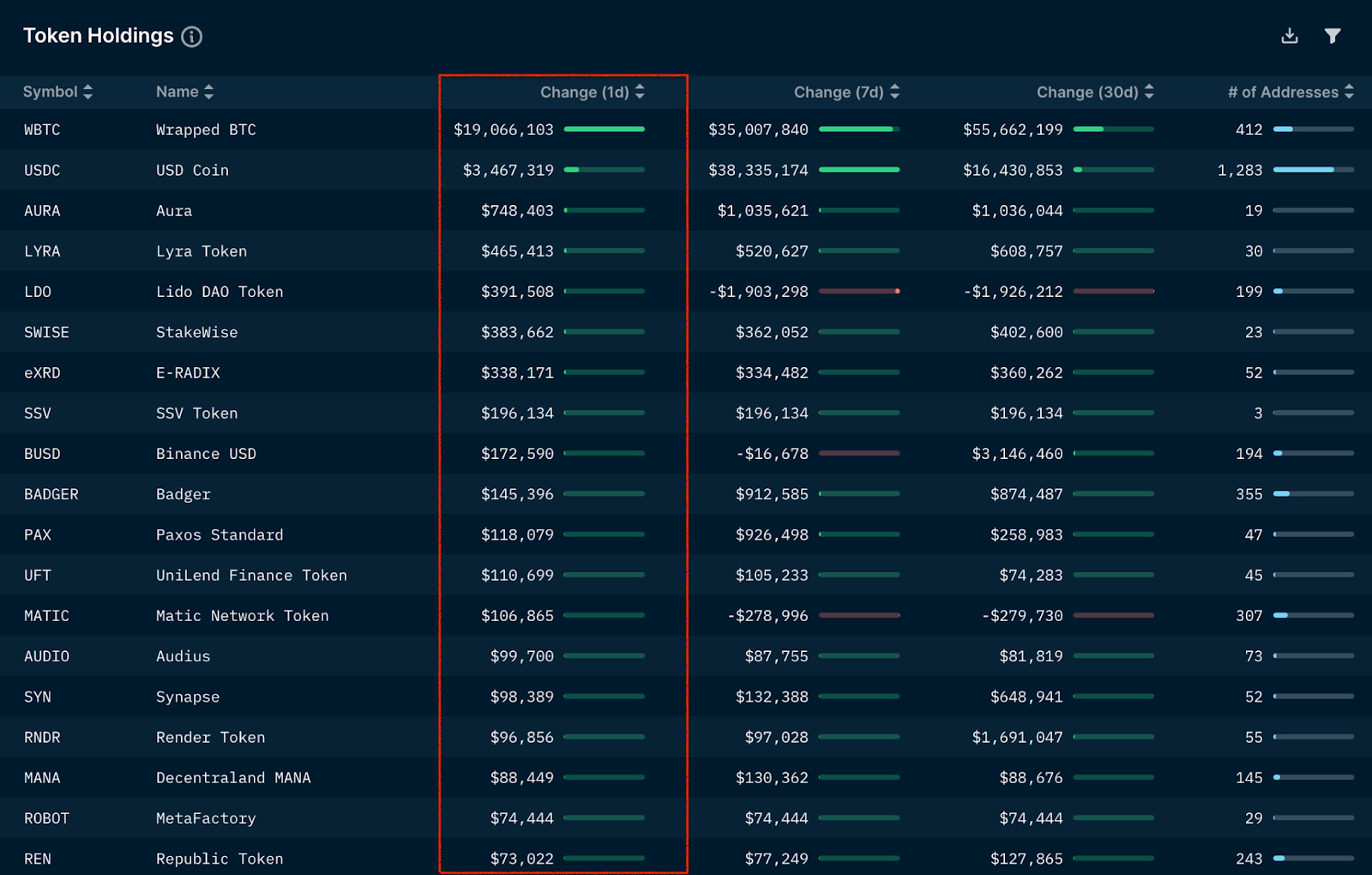Screen dimensions: 1372x875
Task: Click PAX 7d change $926,498
Action: click(772, 534)
